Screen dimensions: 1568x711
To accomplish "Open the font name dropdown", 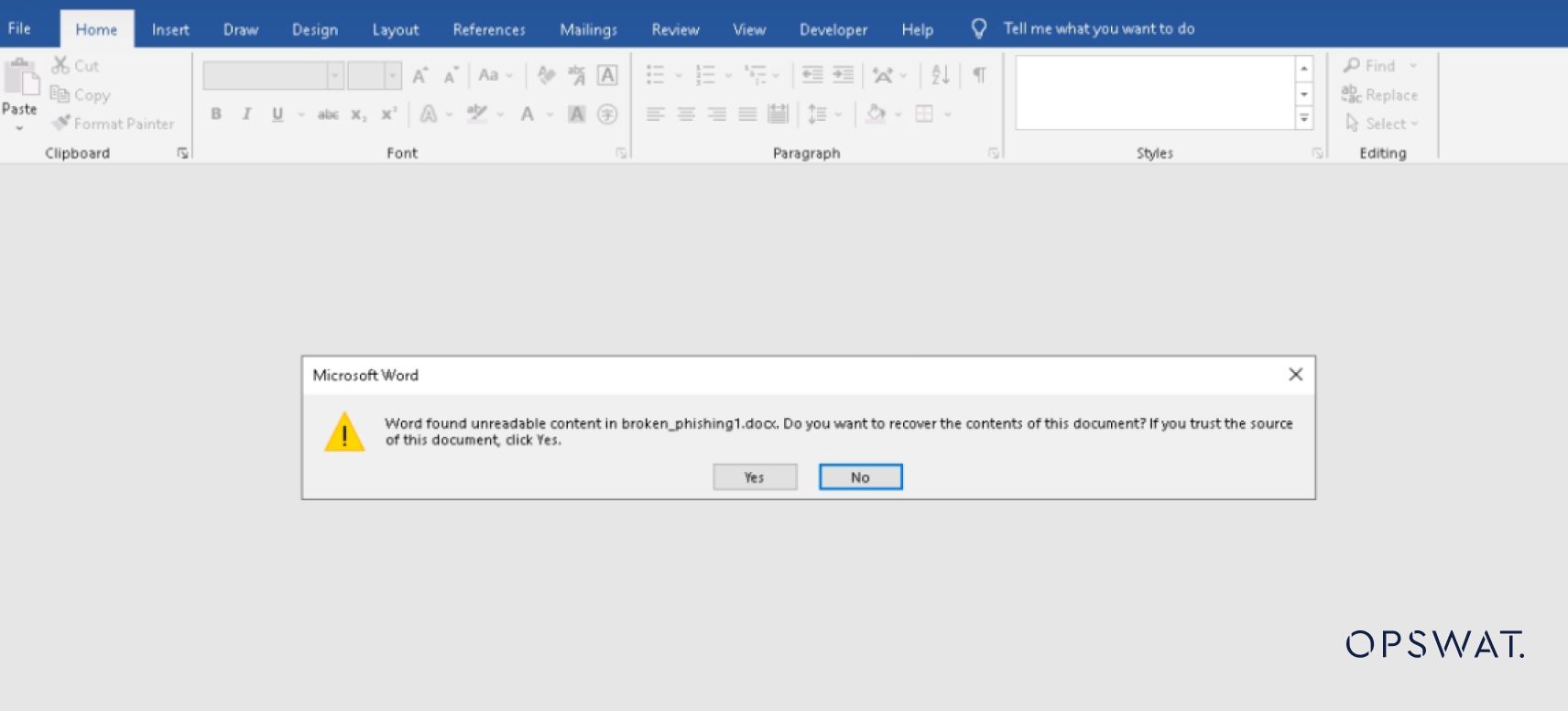I will point(335,75).
